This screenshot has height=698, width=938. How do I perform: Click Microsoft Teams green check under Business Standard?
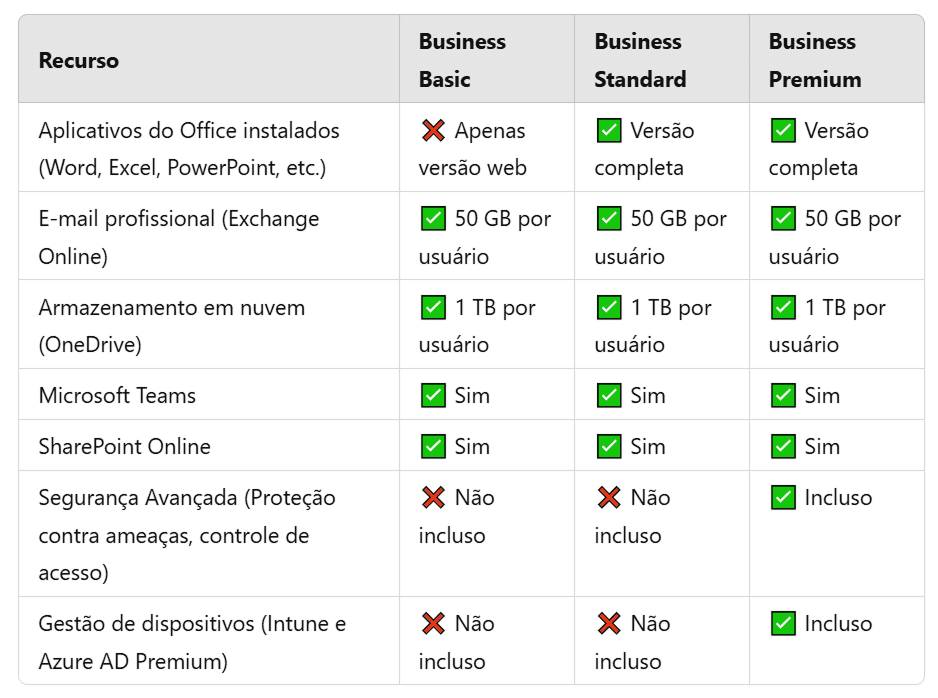[608, 395]
